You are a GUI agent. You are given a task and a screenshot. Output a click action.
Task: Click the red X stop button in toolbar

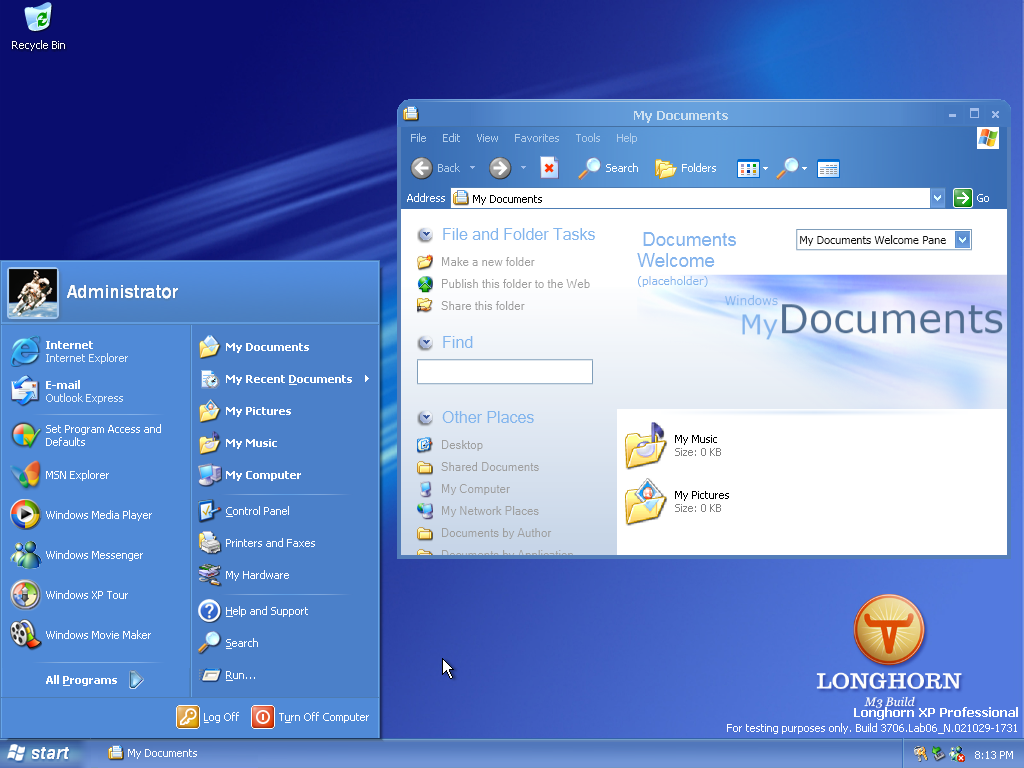[549, 168]
